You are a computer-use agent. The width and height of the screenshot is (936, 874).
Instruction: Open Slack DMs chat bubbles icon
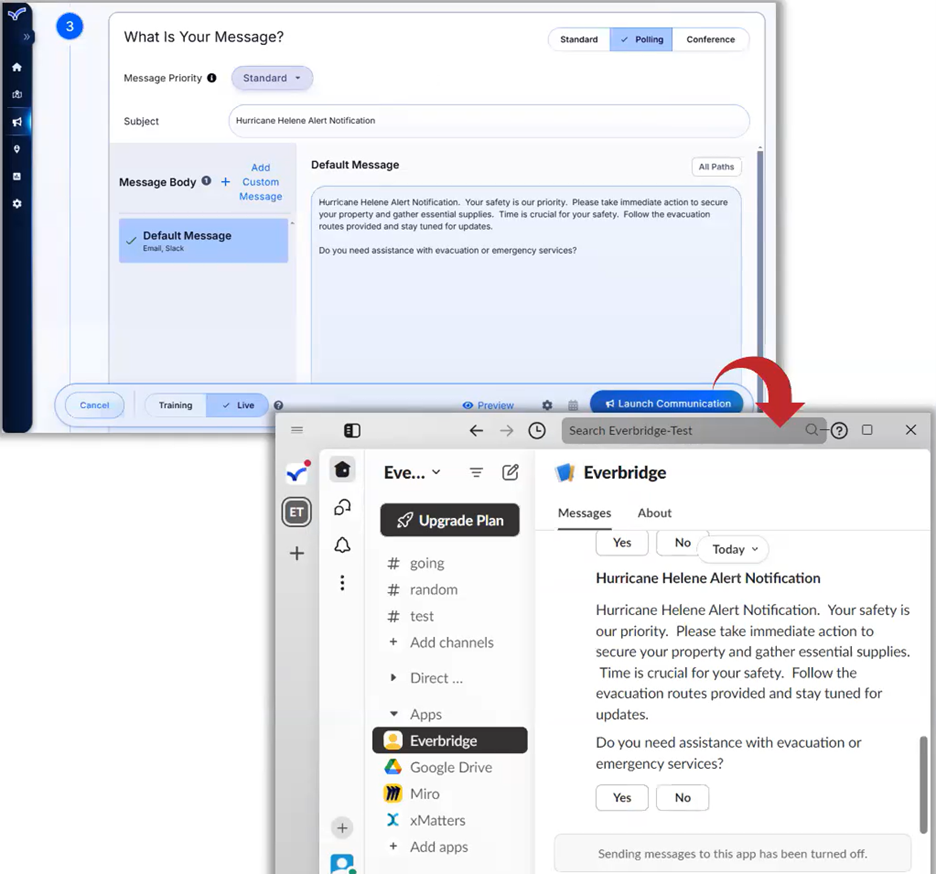(342, 507)
